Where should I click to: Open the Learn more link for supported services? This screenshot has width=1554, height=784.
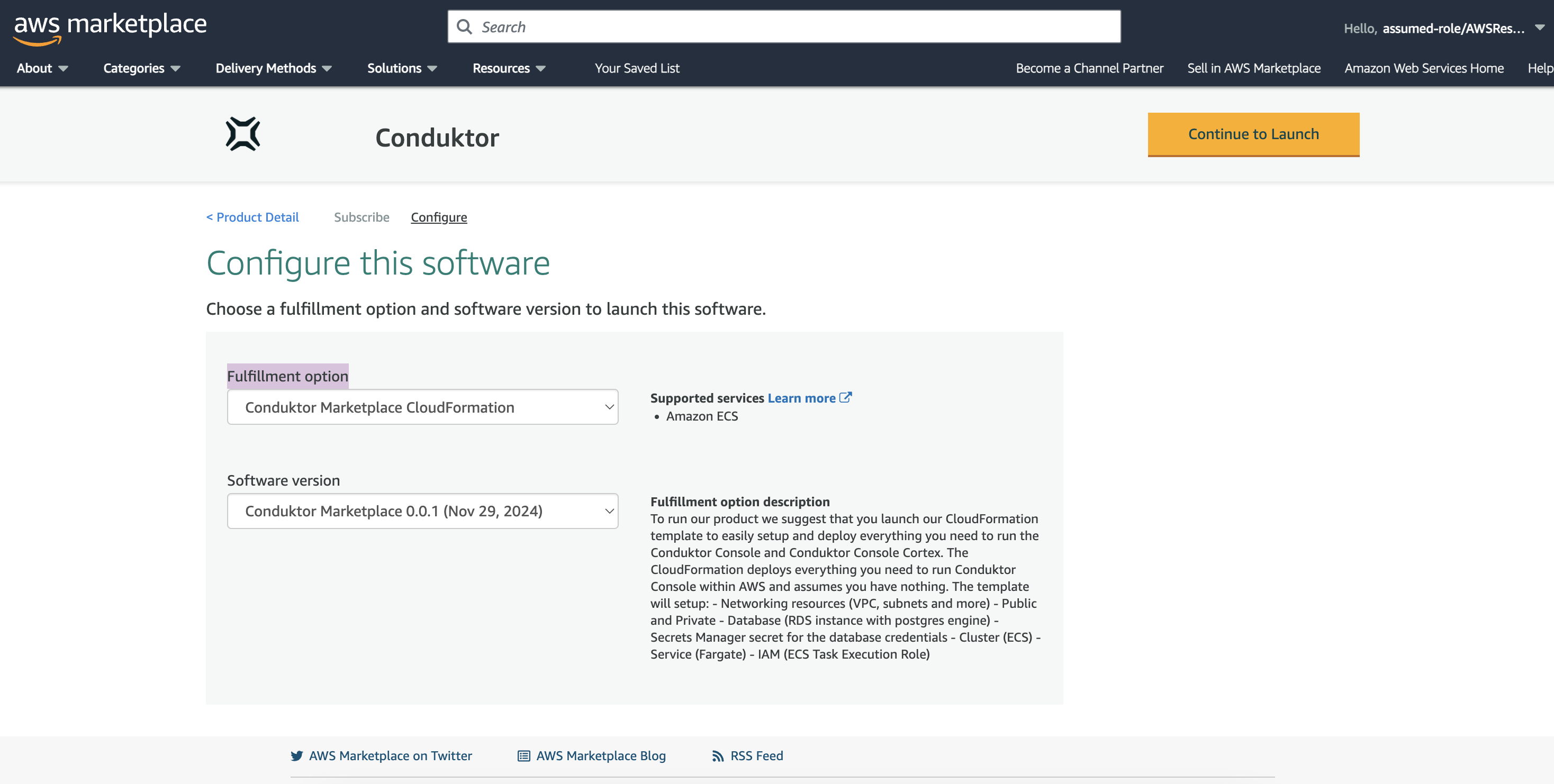[803, 397]
